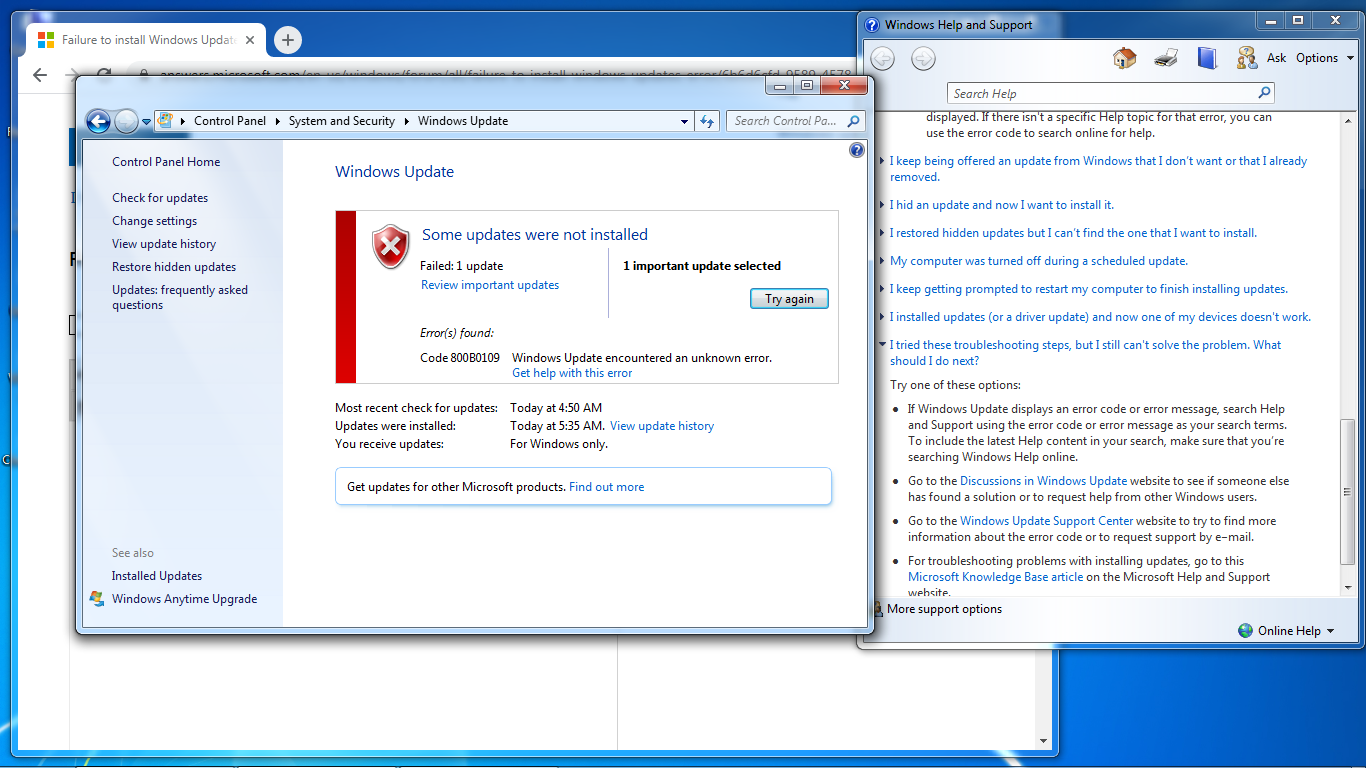Expand 'I installed updates' device topic

pyautogui.click(x=1100, y=317)
